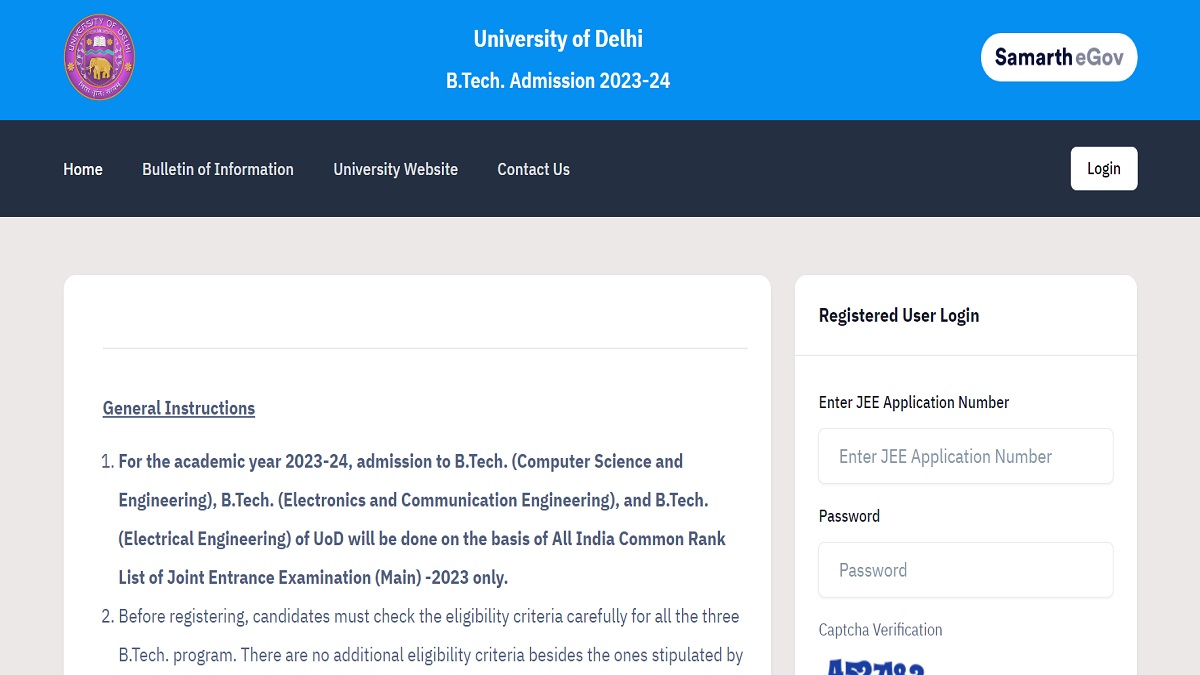The height and width of the screenshot is (675, 1200).
Task: Click the 'Password' field label
Action: coord(849,516)
